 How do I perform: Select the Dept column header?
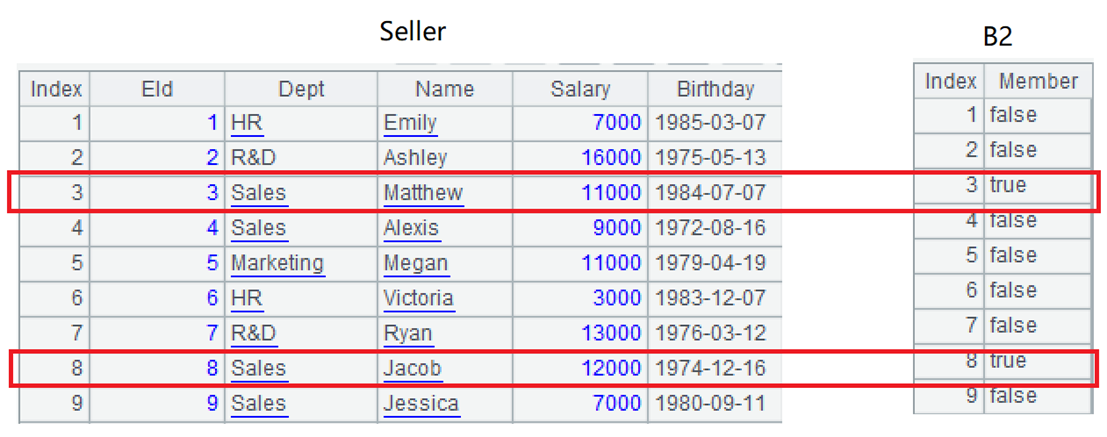tap(301, 89)
